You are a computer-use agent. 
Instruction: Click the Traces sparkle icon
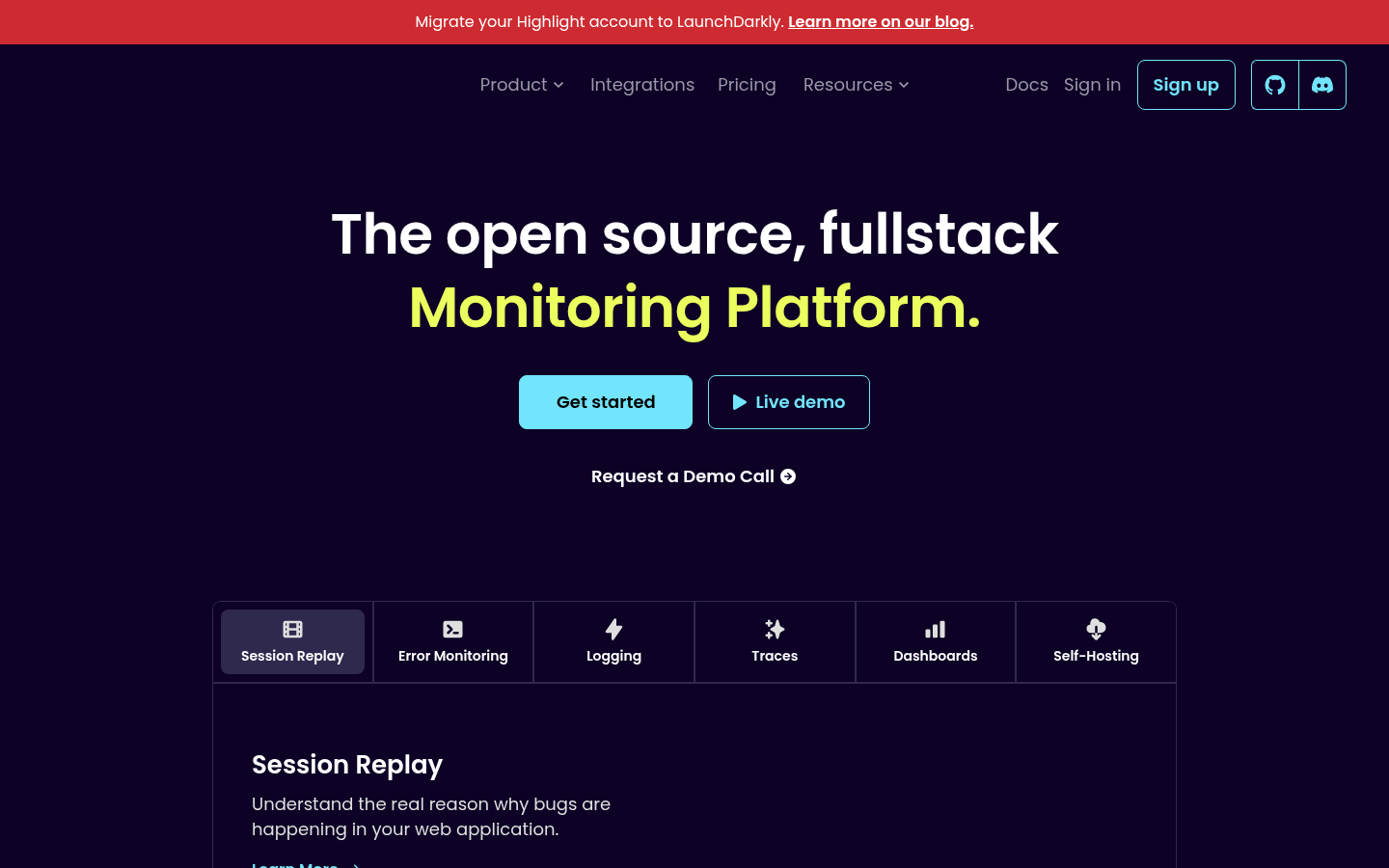(x=775, y=630)
